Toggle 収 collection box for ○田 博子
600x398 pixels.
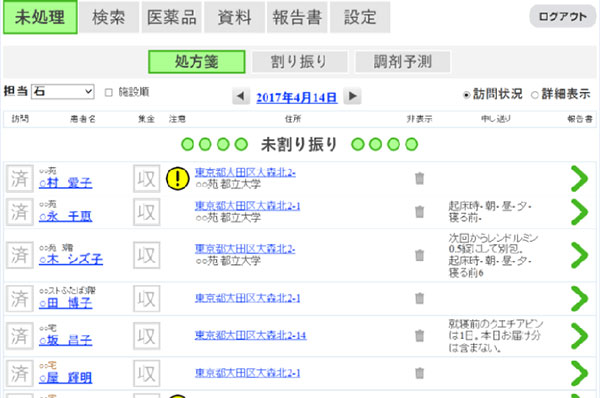pyautogui.click(x=147, y=298)
